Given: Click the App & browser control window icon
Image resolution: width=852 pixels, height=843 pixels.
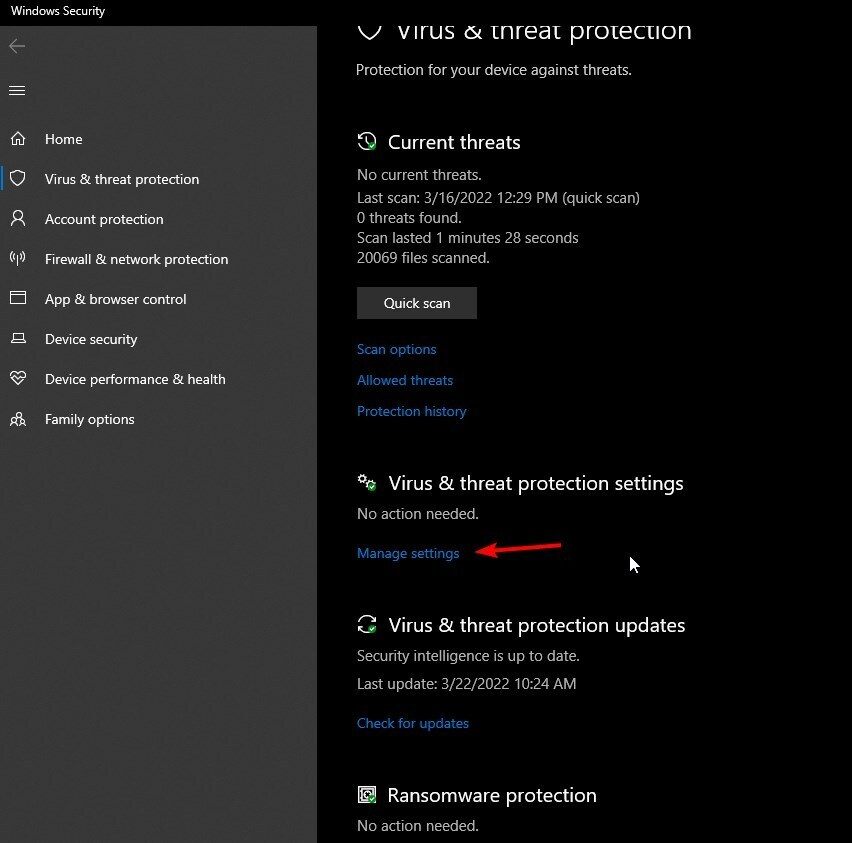Looking at the screenshot, I should [x=18, y=298].
